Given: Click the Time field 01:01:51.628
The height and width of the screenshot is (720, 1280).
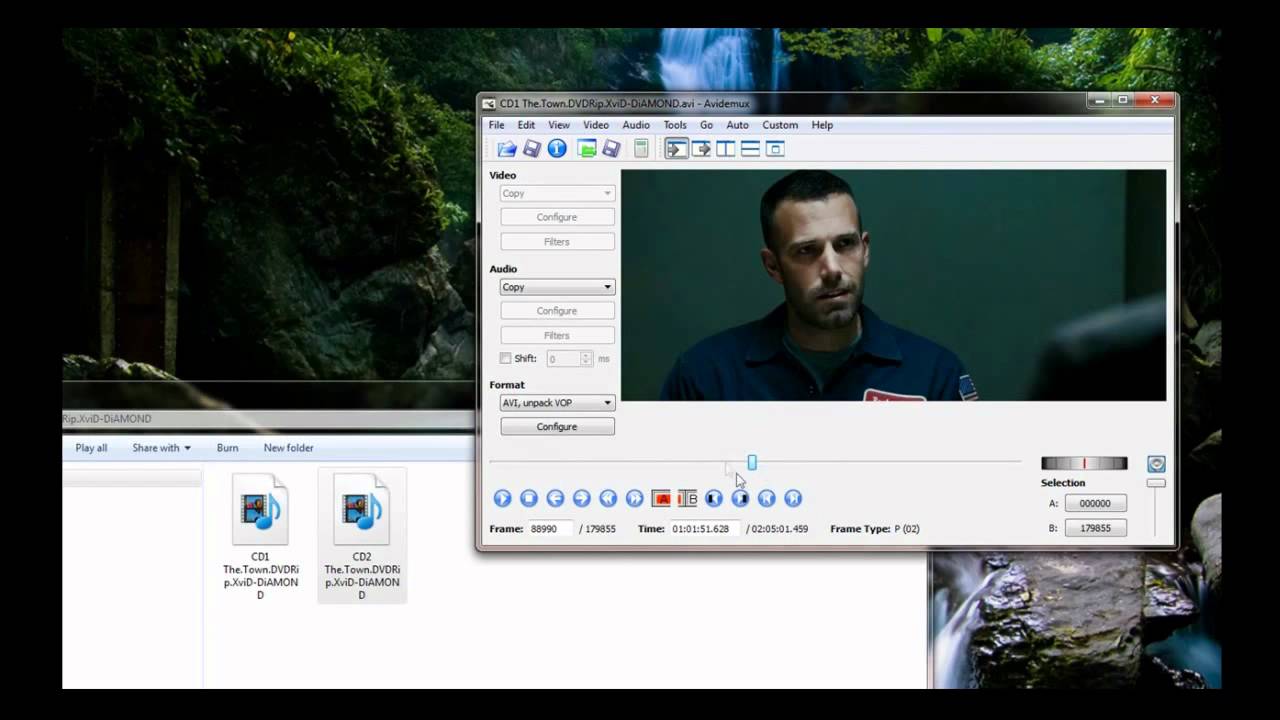Looking at the screenshot, I should [x=704, y=529].
